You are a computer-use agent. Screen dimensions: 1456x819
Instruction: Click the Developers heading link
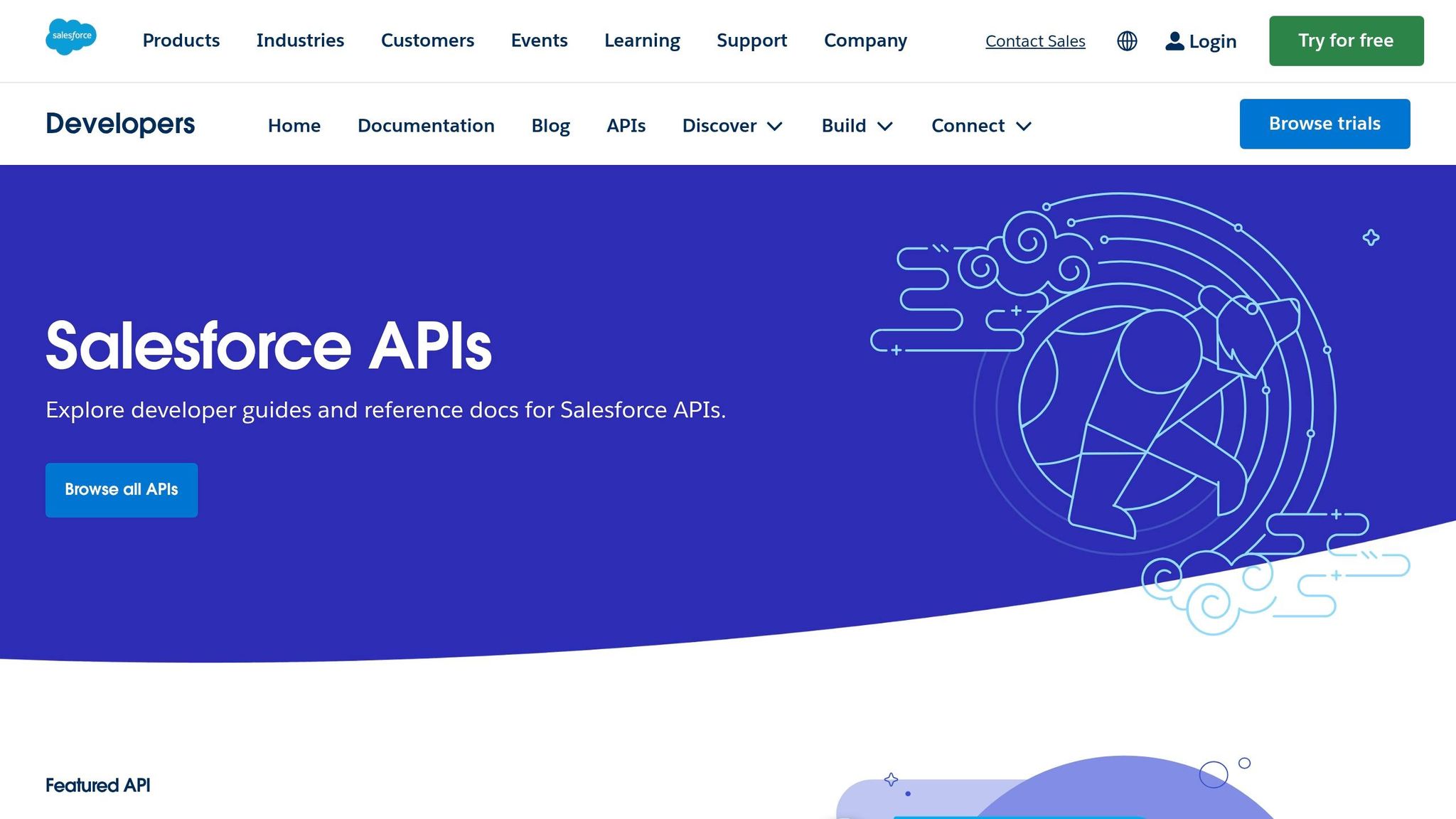point(120,124)
